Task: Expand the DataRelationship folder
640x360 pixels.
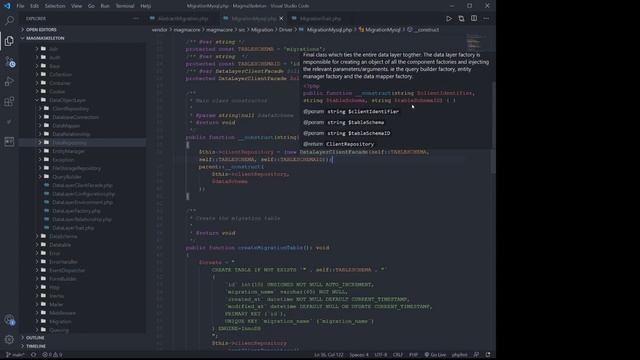Action: click(71, 134)
